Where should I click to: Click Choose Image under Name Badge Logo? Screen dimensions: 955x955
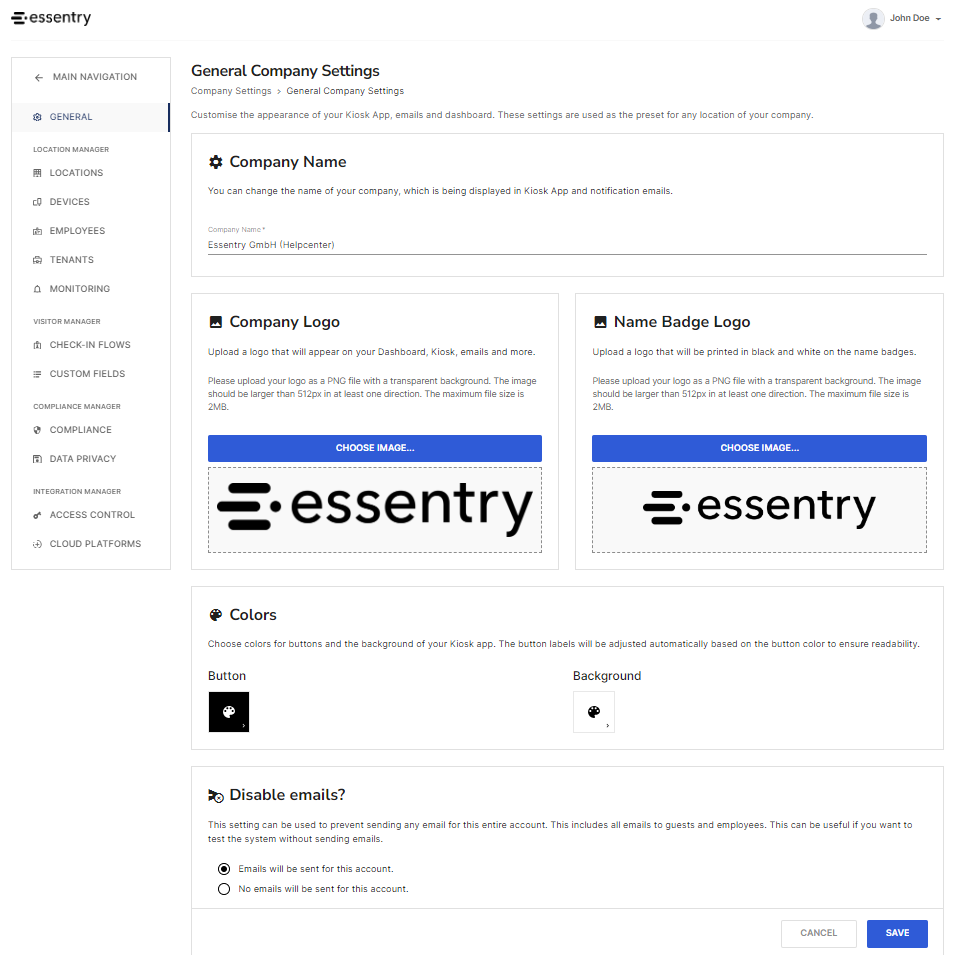pos(759,448)
